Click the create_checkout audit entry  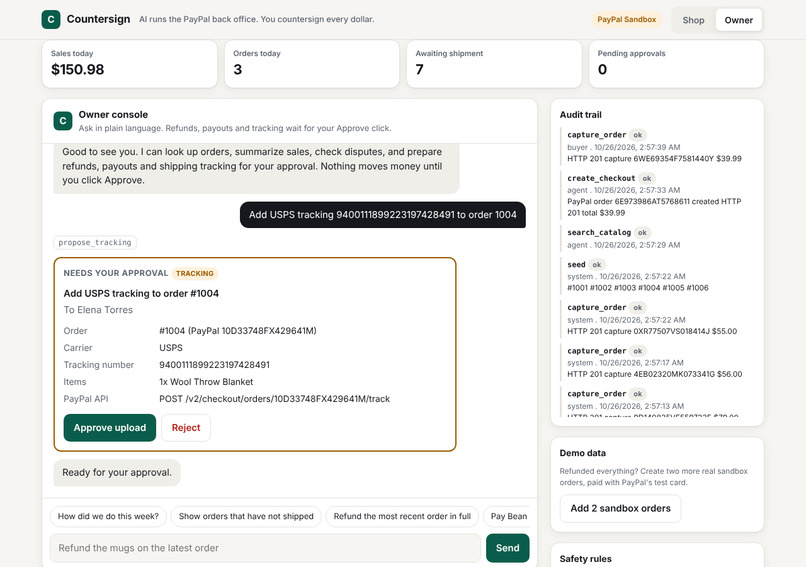655,195
